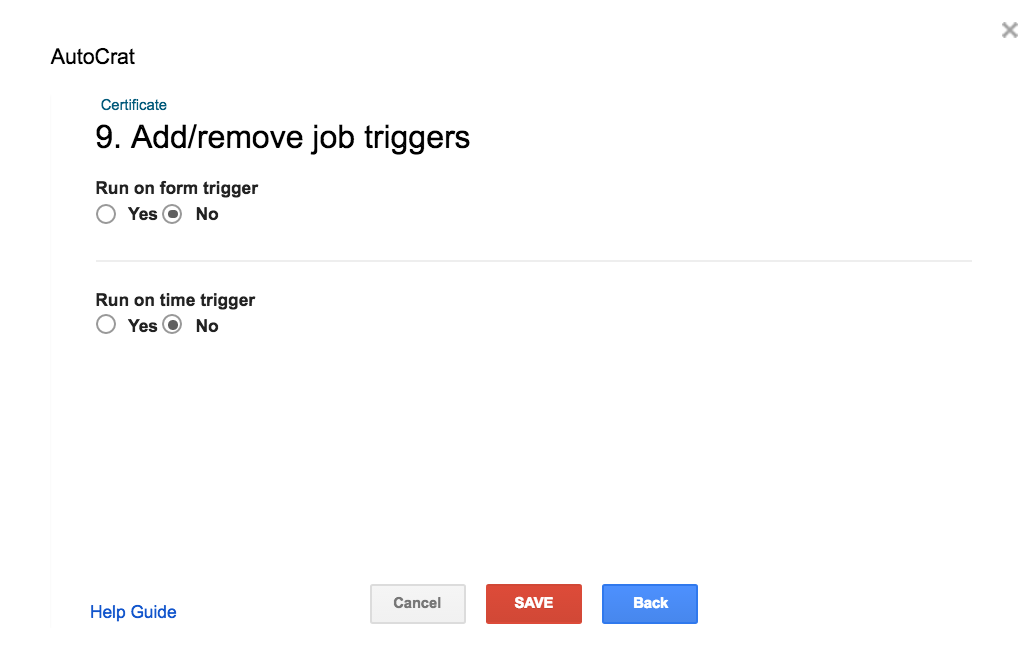Click the Cancel button

pyautogui.click(x=417, y=603)
